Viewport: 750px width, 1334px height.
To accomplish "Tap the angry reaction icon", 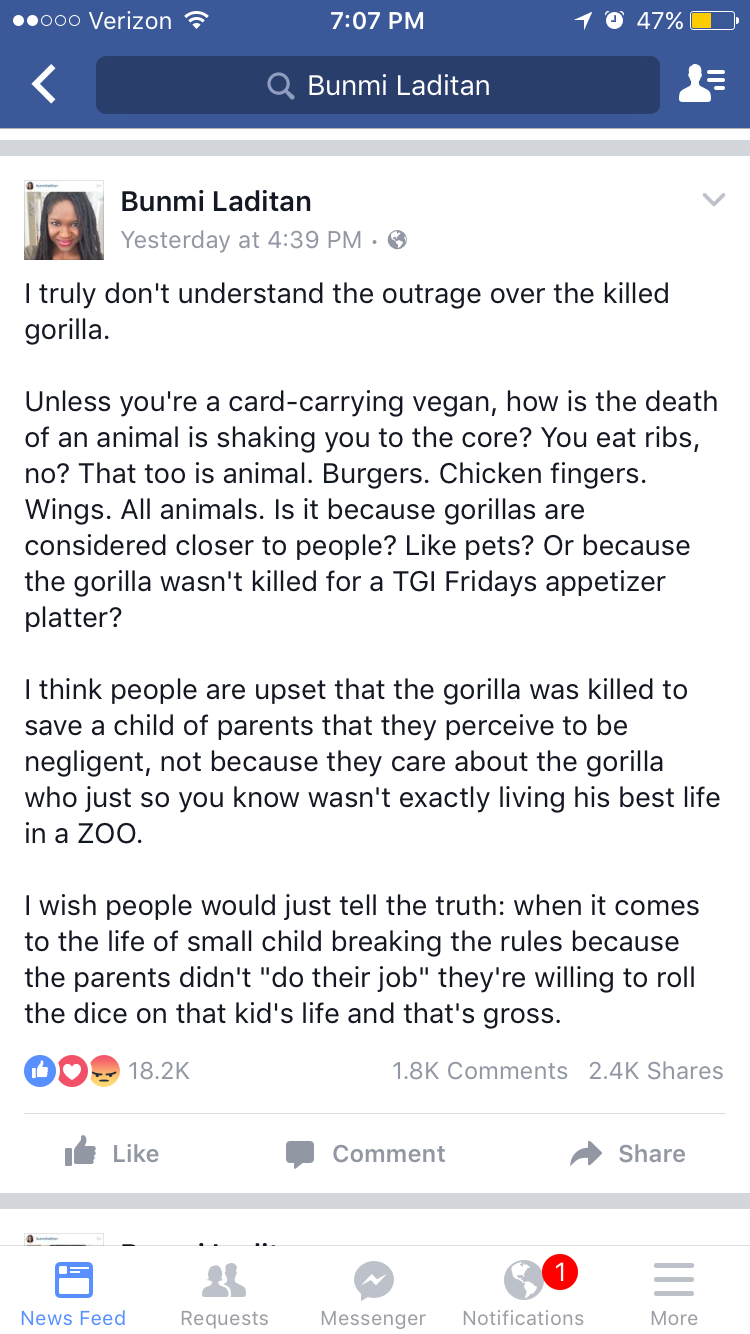I will (x=104, y=1071).
